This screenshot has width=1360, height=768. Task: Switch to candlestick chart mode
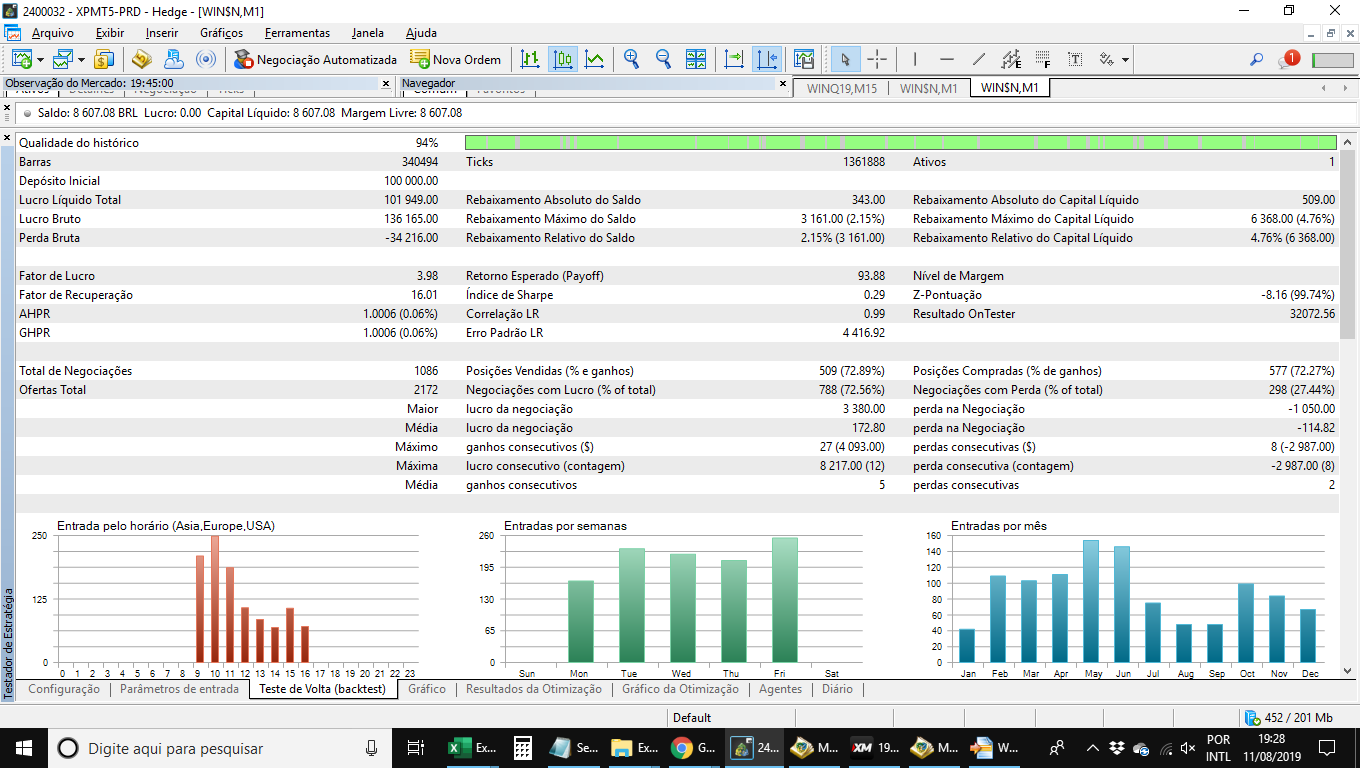coord(563,59)
